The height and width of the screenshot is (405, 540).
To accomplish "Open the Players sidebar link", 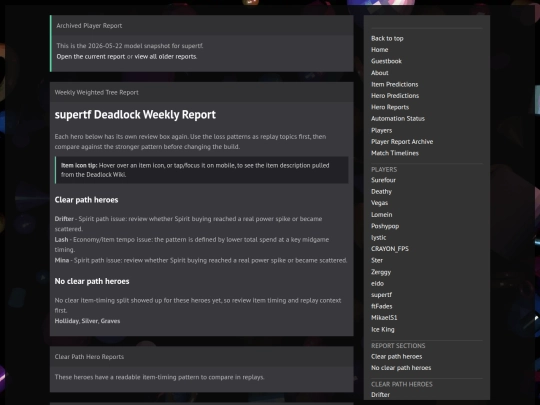I will 382,131.
